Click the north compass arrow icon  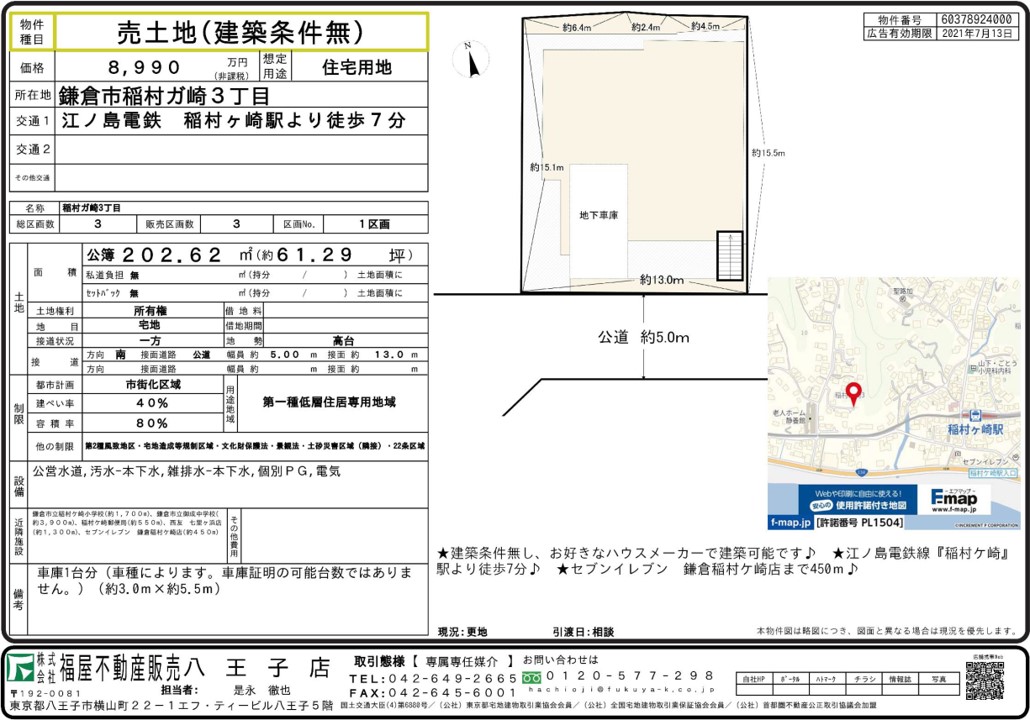[x=471, y=59]
